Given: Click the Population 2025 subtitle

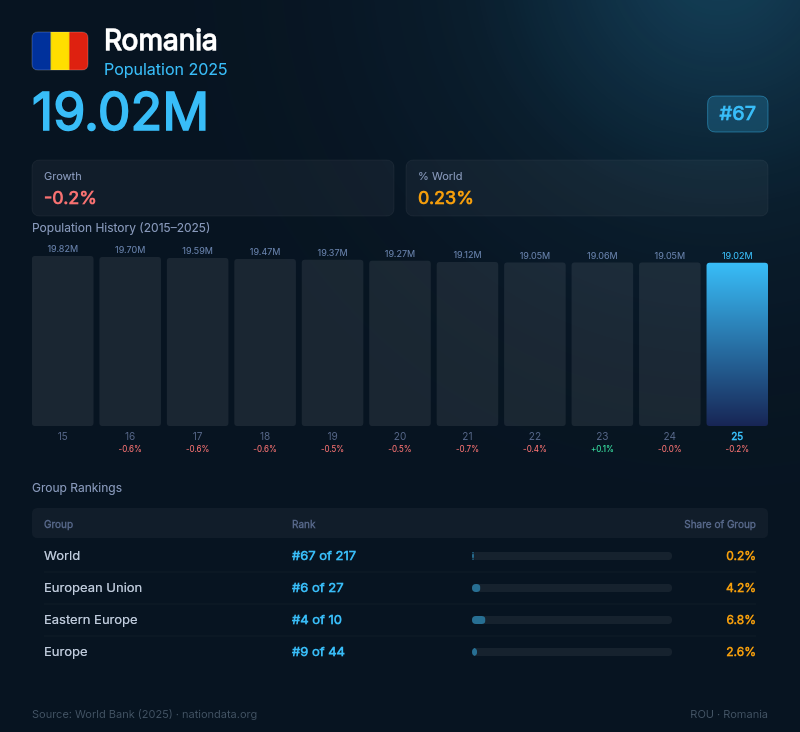Looking at the screenshot, I should [165, 69].
